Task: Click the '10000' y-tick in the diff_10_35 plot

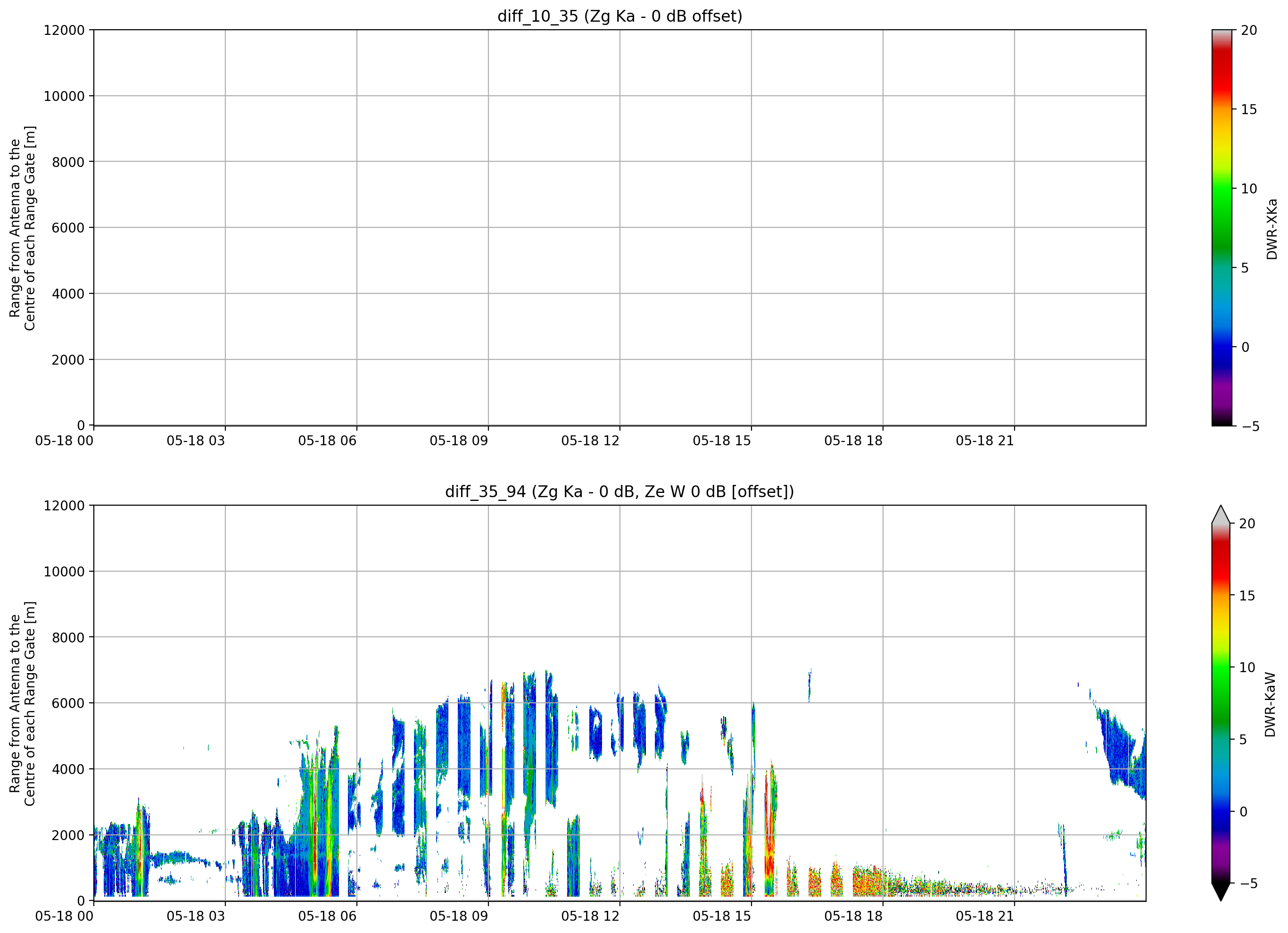Action: 64,96
